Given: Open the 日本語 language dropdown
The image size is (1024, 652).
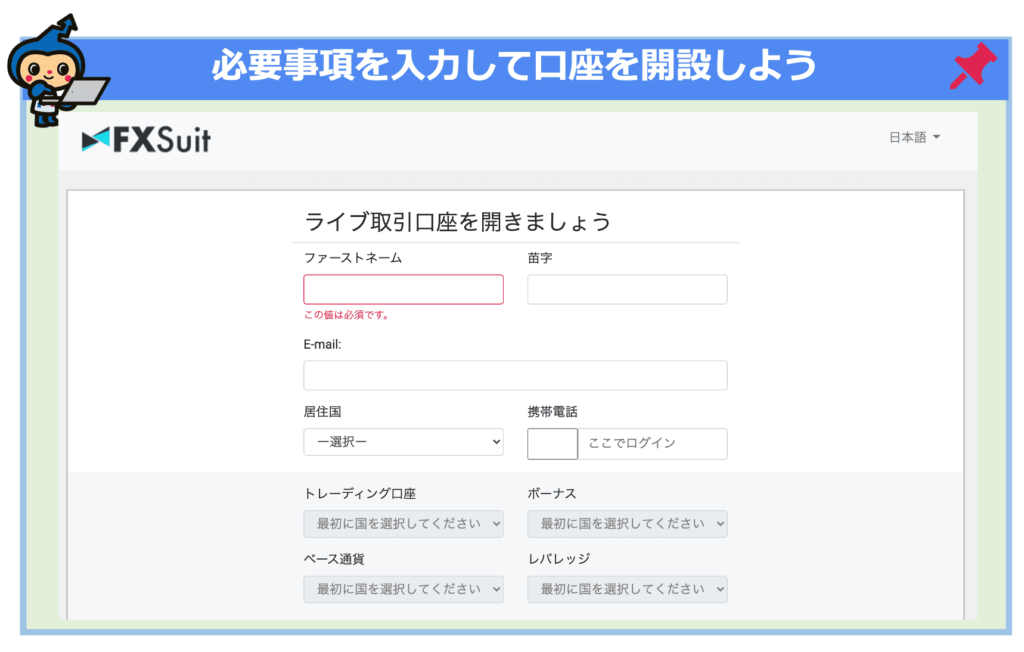Looking at the screenshot, I should 914,137.
